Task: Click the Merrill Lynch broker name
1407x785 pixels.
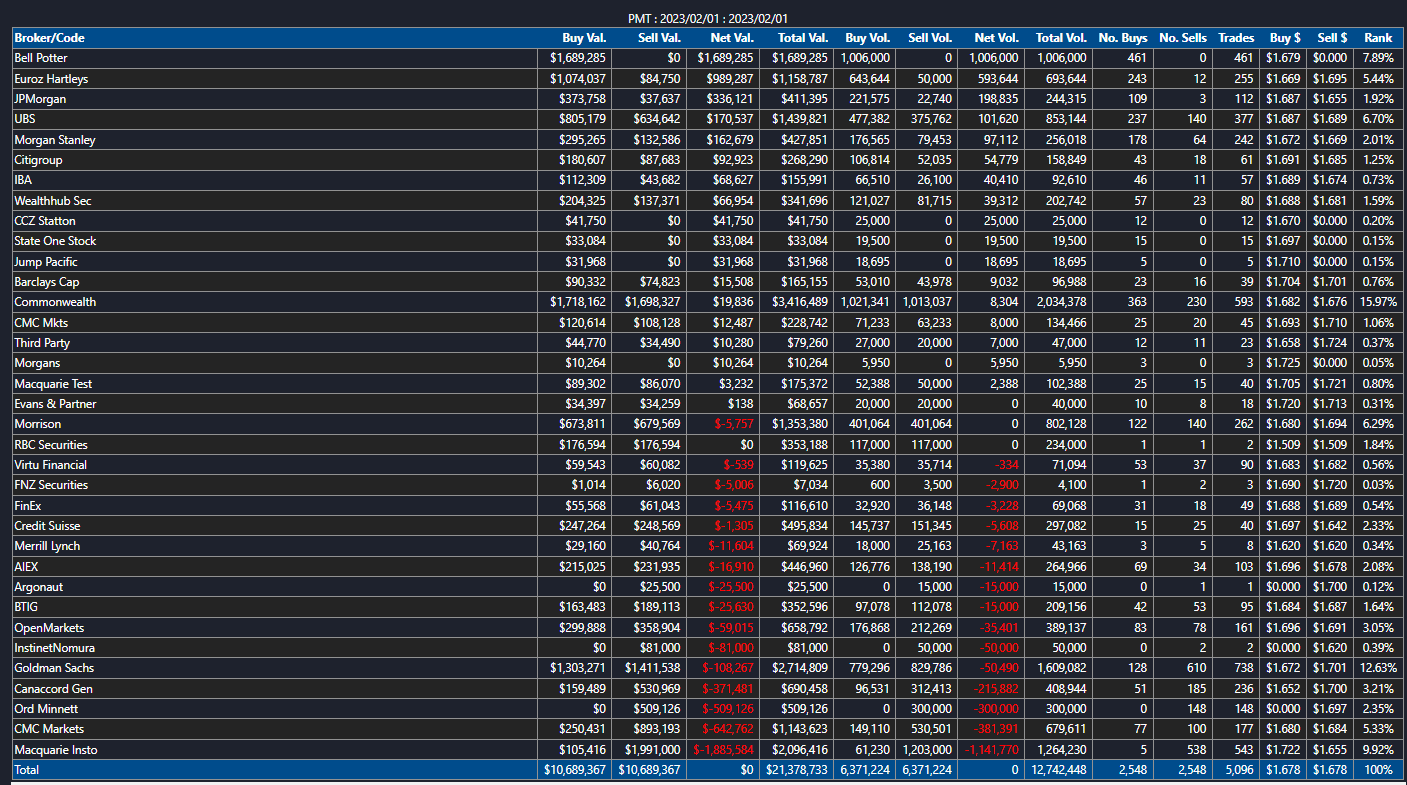Action: 47,546
